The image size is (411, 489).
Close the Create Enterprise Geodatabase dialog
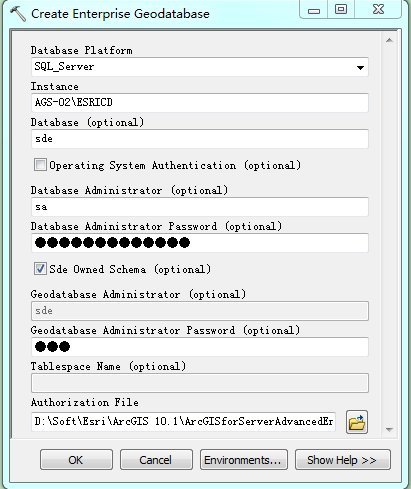(378, 9)
